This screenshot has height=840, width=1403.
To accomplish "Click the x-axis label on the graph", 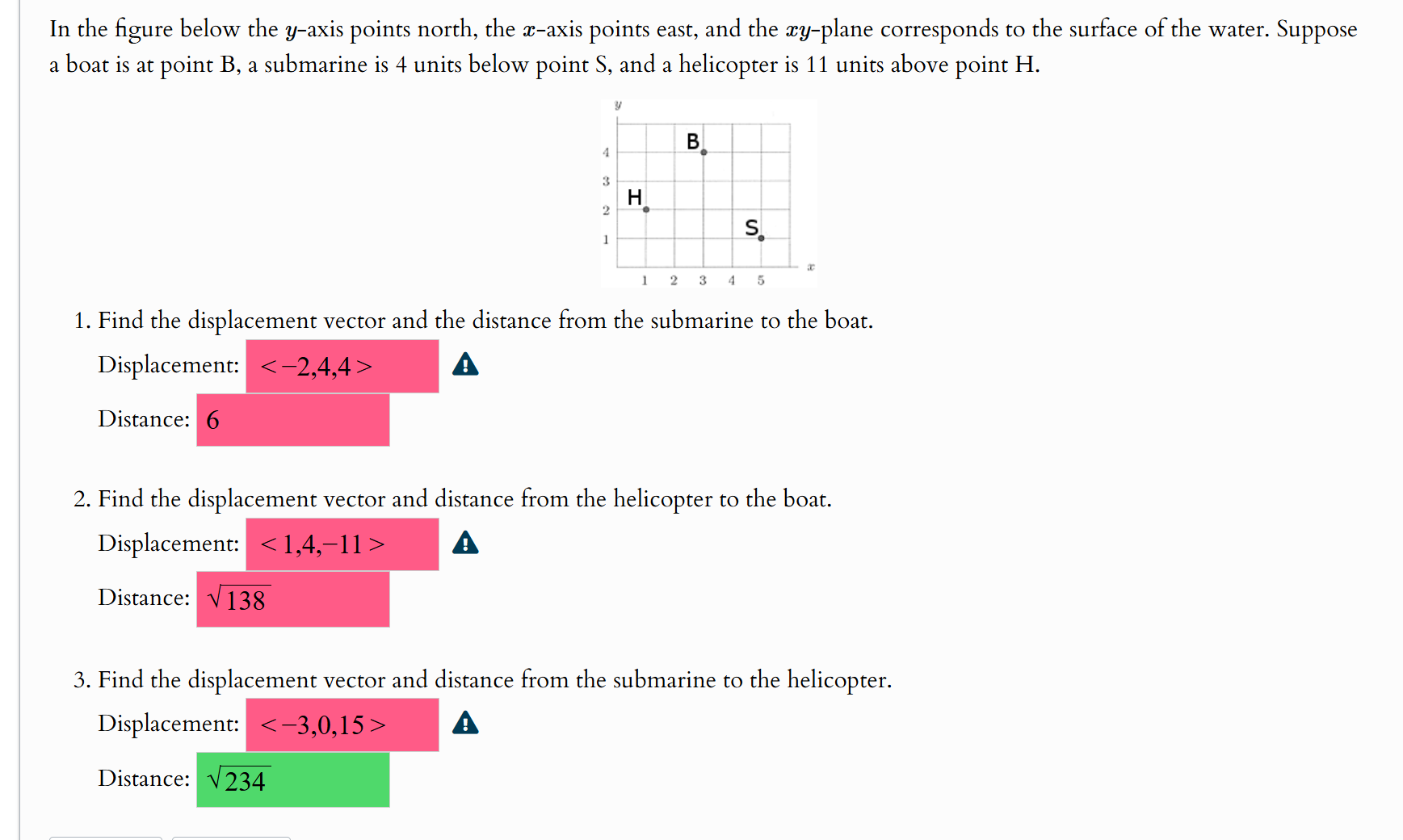I will 810,267.
